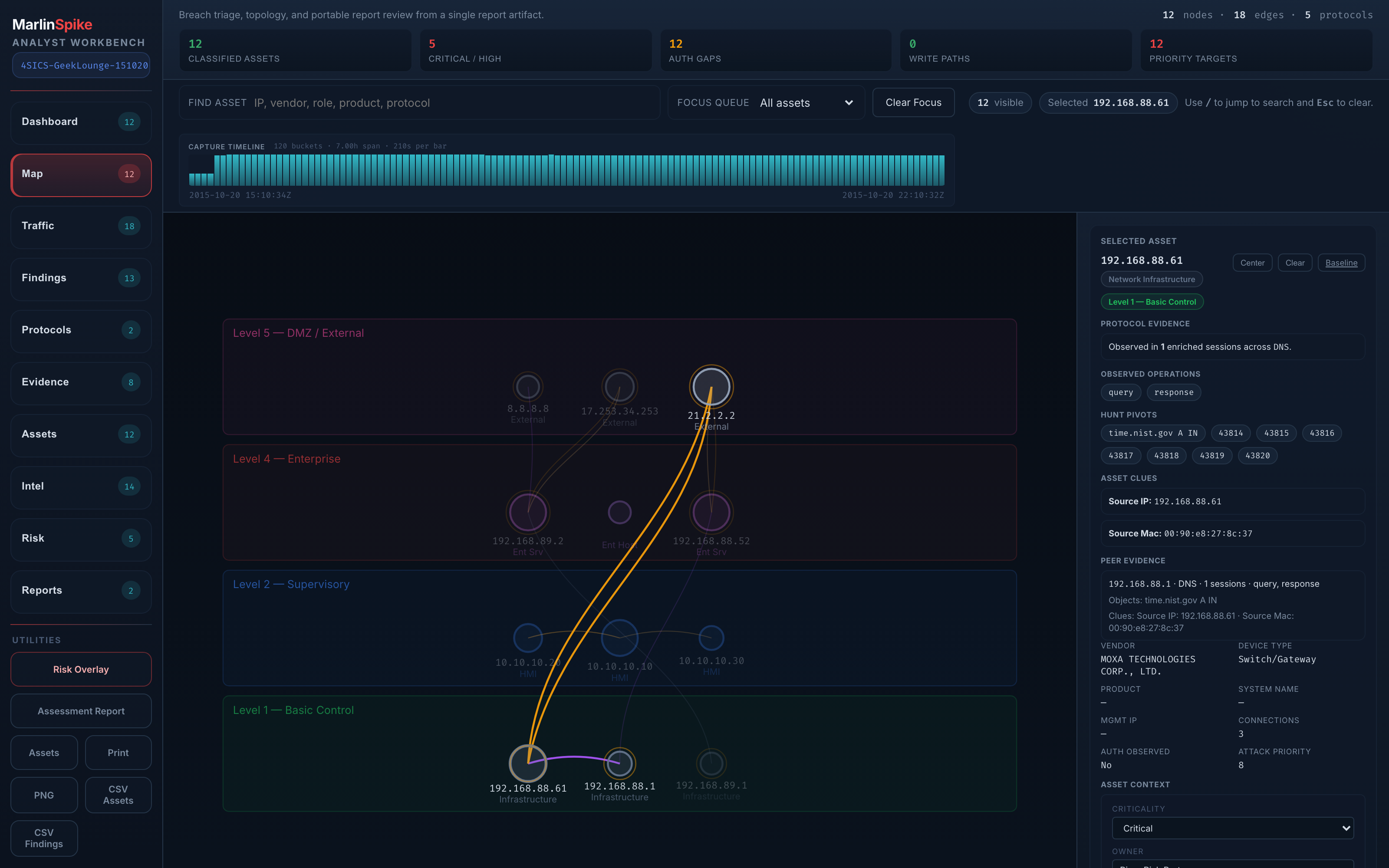Open the Criticality dropdown set to Critical

pyautogui.click(x=1233, y=829)
